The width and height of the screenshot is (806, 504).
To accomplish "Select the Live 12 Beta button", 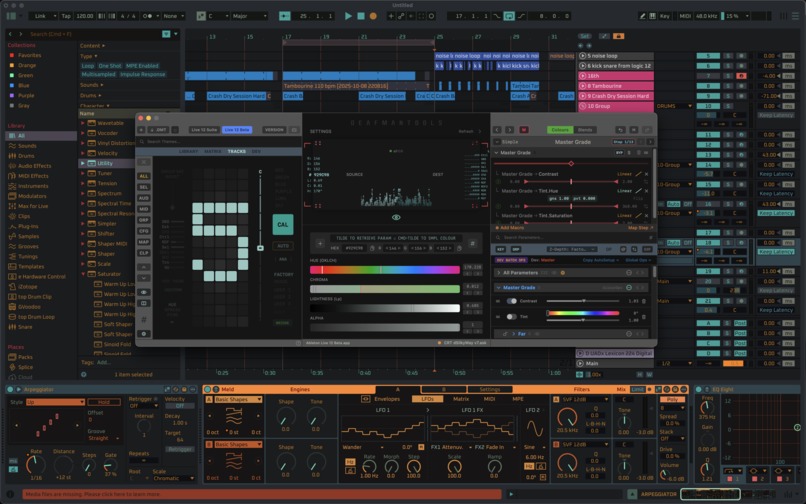I will click(237, 130).
